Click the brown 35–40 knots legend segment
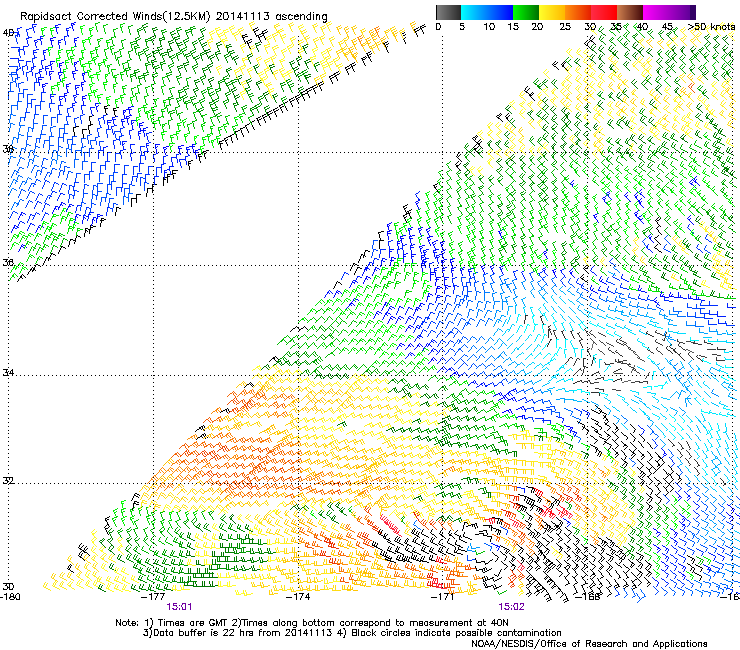The width and height of the screenshot is (740, 650). pos(630,12)
